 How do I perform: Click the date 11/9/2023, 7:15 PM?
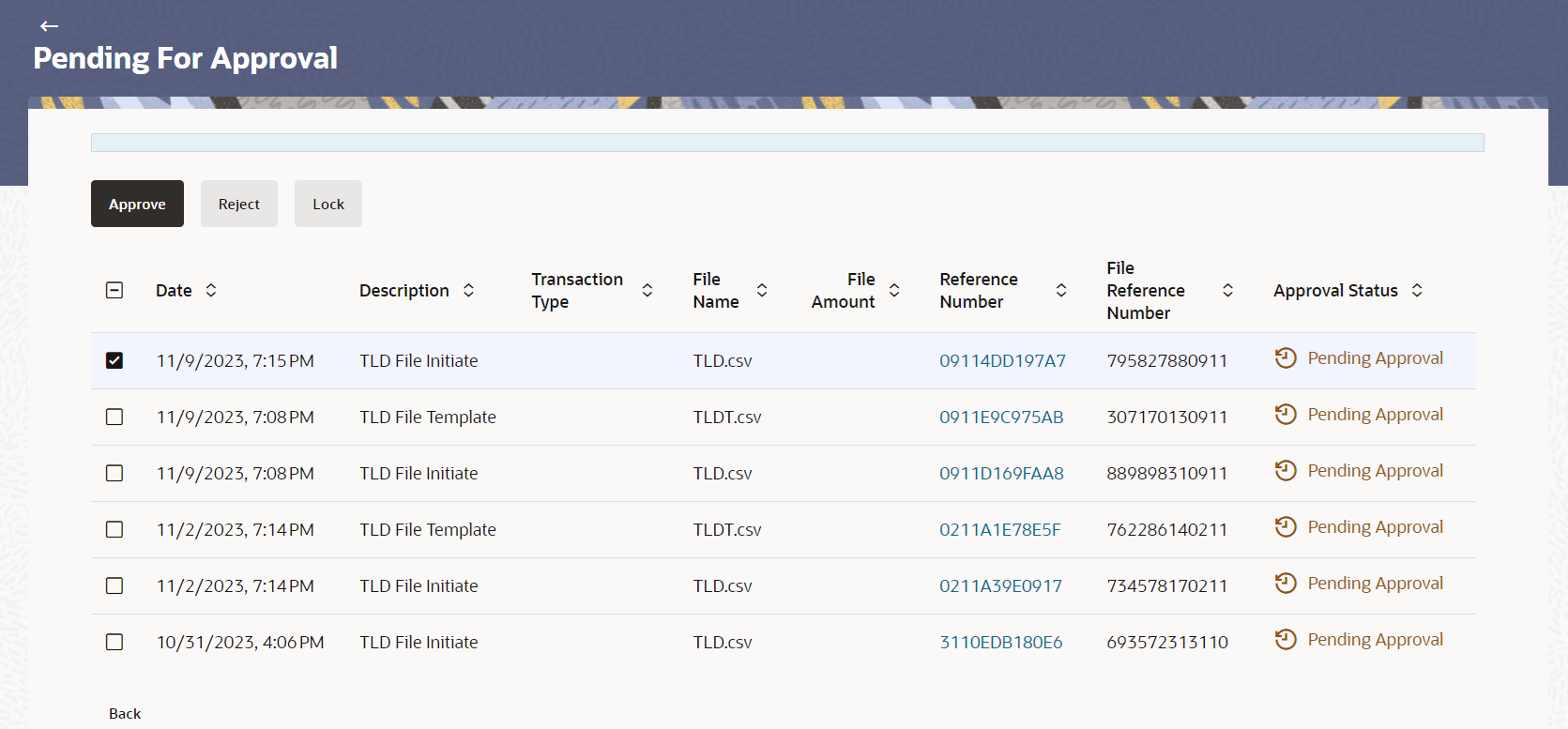pos(235,361)
